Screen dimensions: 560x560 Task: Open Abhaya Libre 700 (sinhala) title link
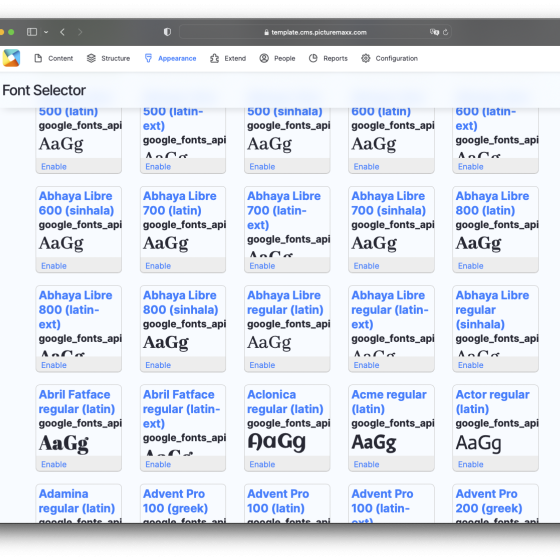click(x=389, y=203)
